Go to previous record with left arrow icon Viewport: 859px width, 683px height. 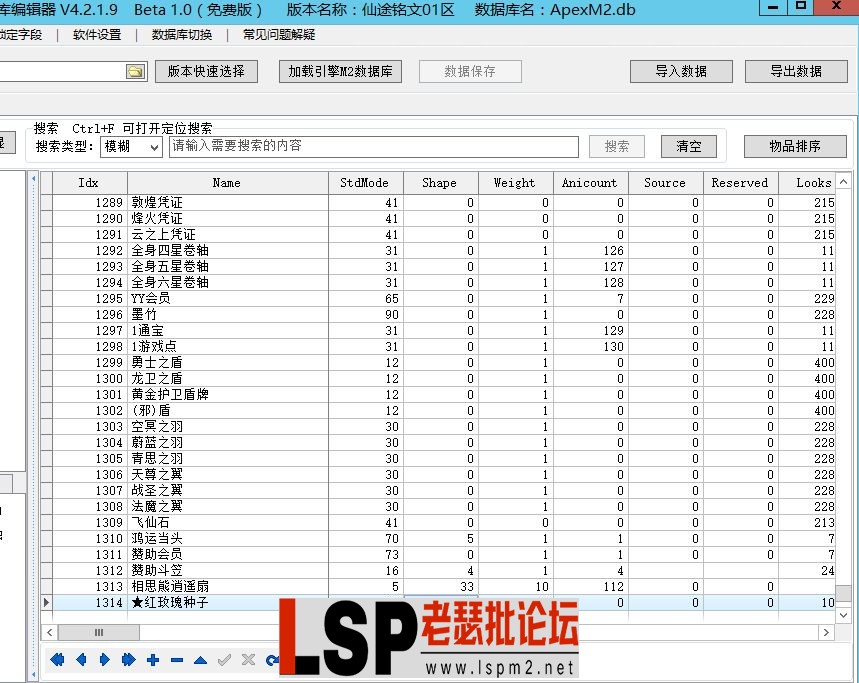coord(81,658)
